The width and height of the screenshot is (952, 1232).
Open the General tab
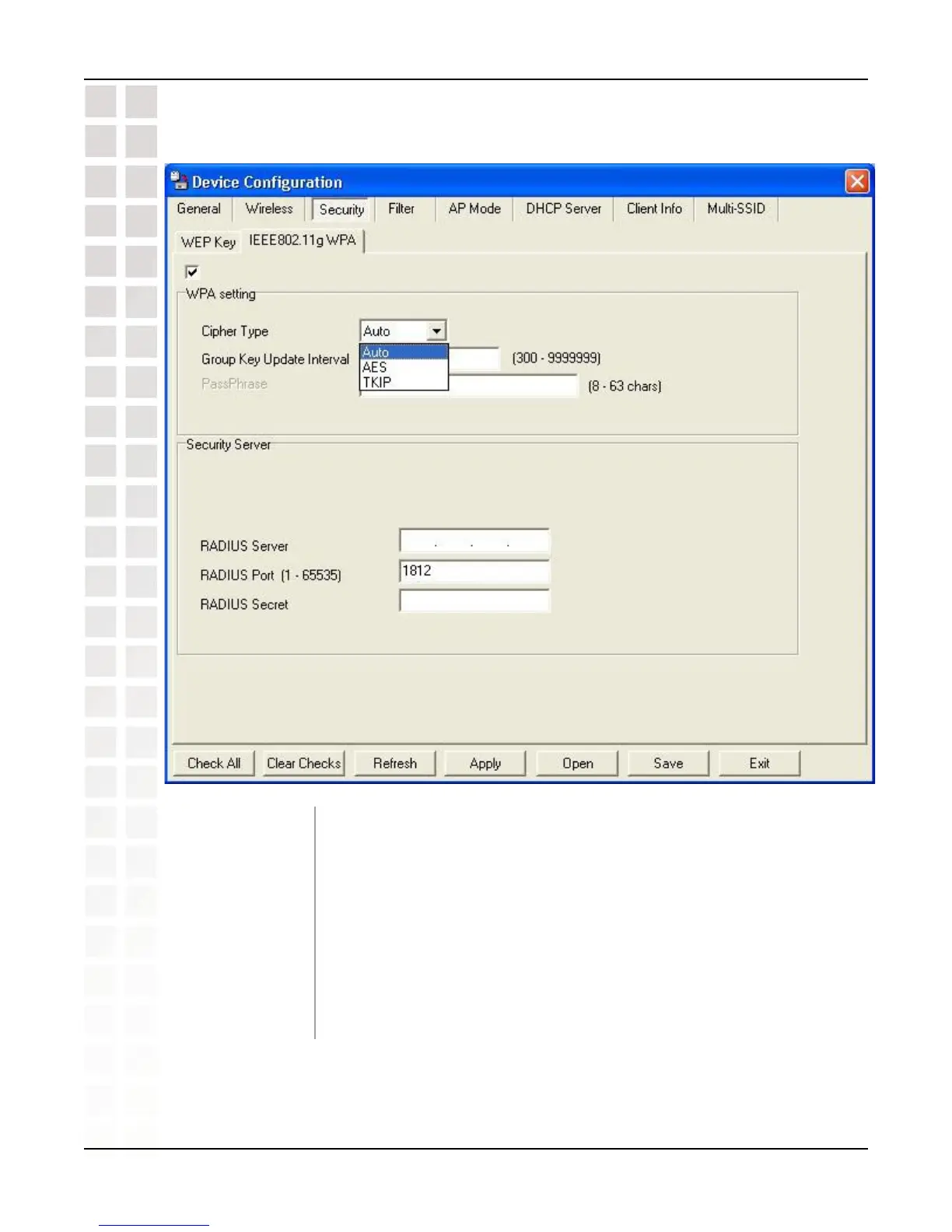click(198, 208)
